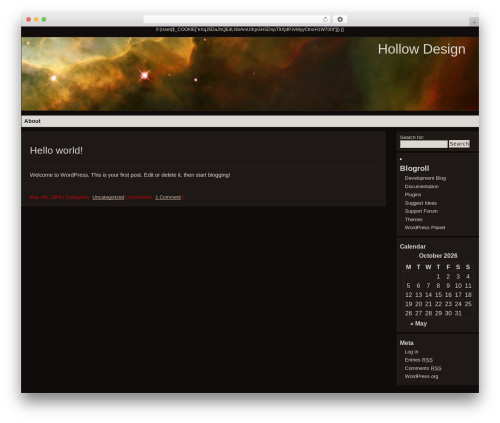The height and width of the screenshot is (423, 500).
Task: Open the Comments RSS link
Action: 423,368
